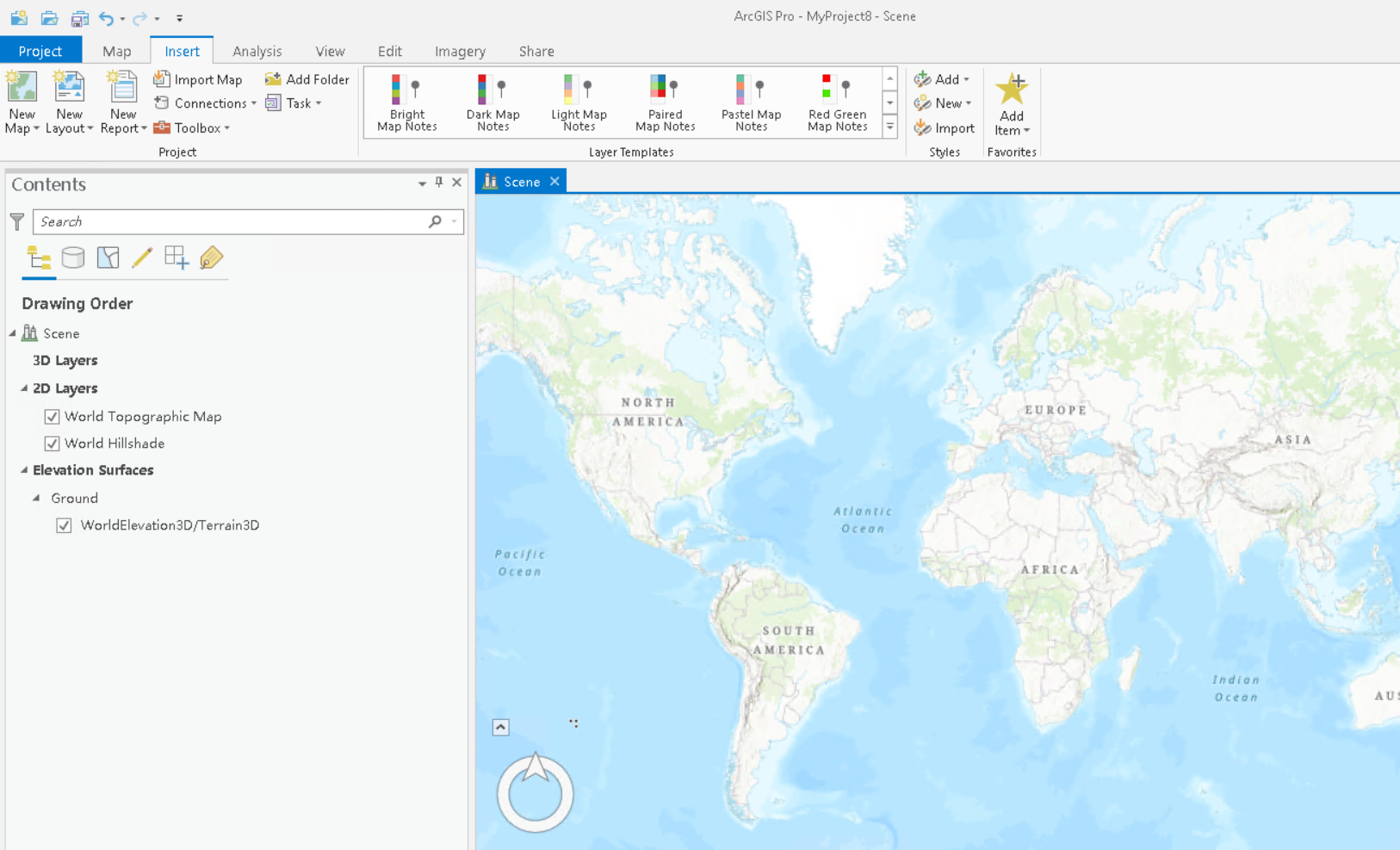Pin the Contents pane with auto-hide
Viewport: 1400px width, 850px height.
439,183
